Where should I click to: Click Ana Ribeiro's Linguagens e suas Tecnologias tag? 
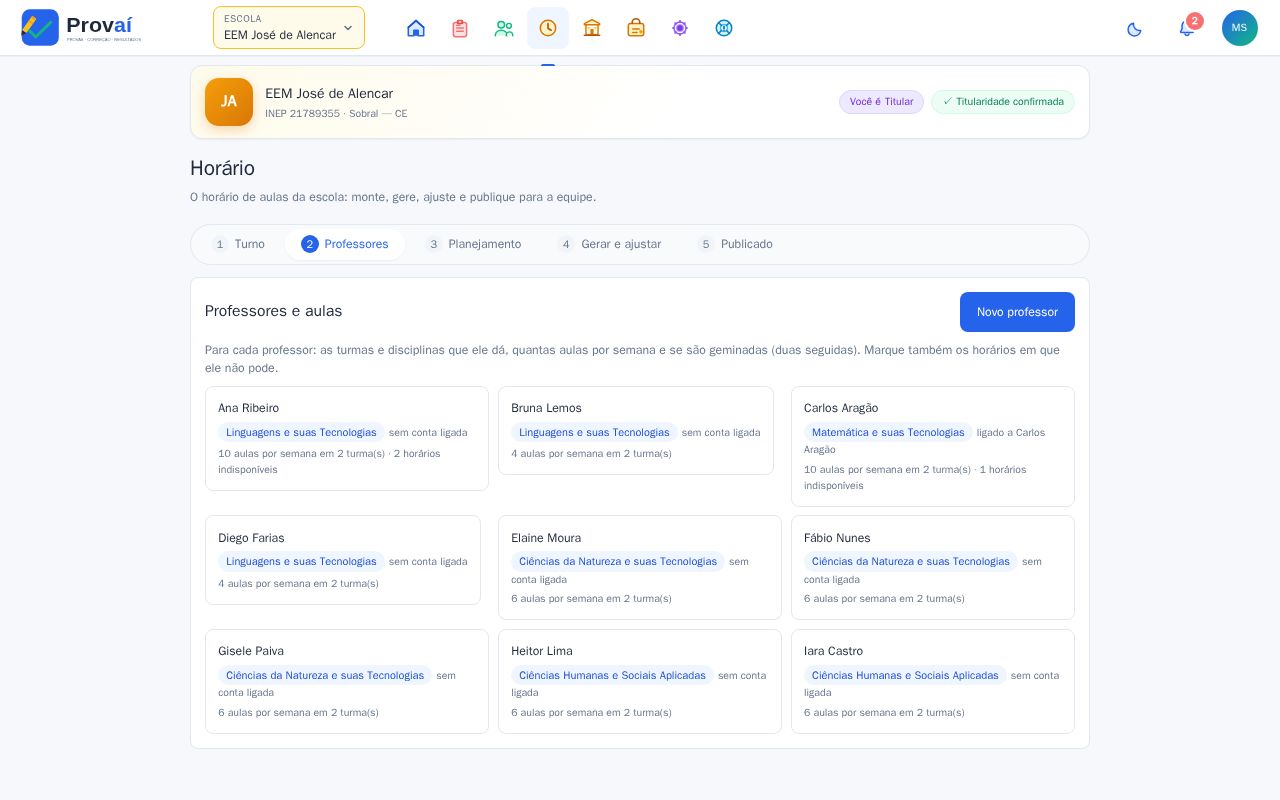[301, 432]
